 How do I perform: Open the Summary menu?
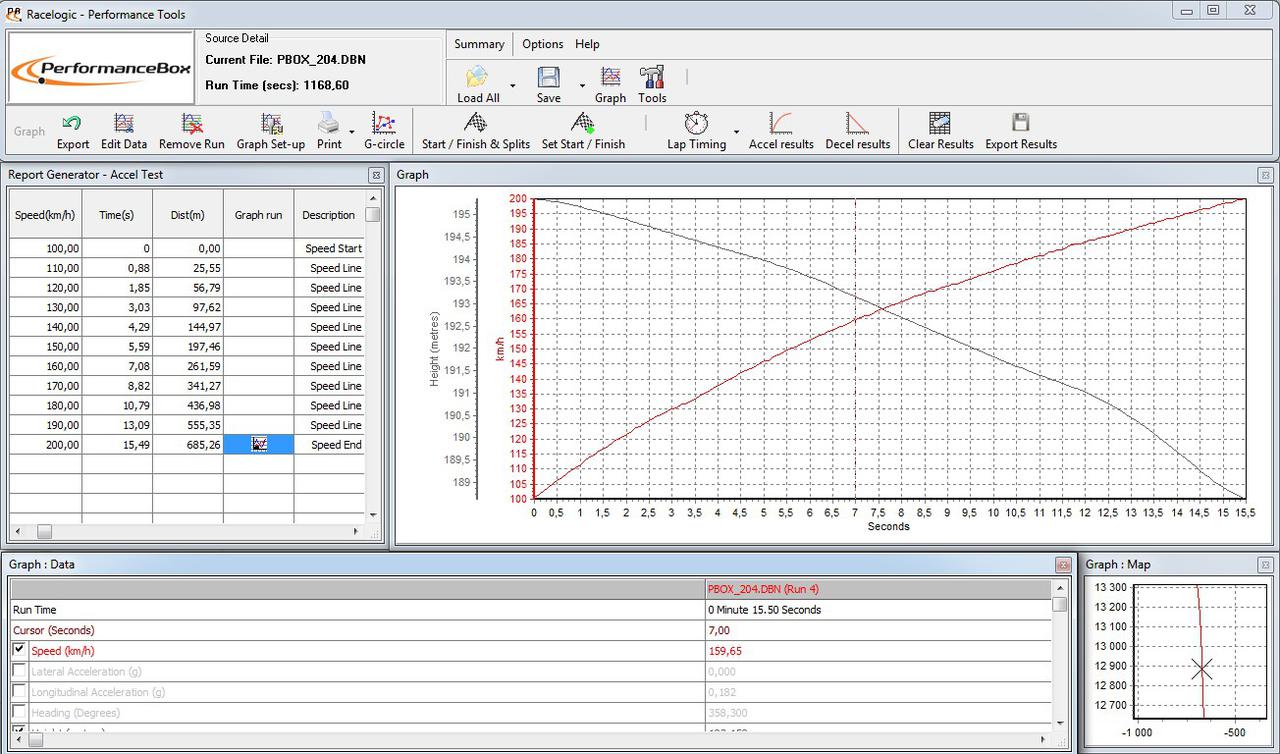point(479,44)
